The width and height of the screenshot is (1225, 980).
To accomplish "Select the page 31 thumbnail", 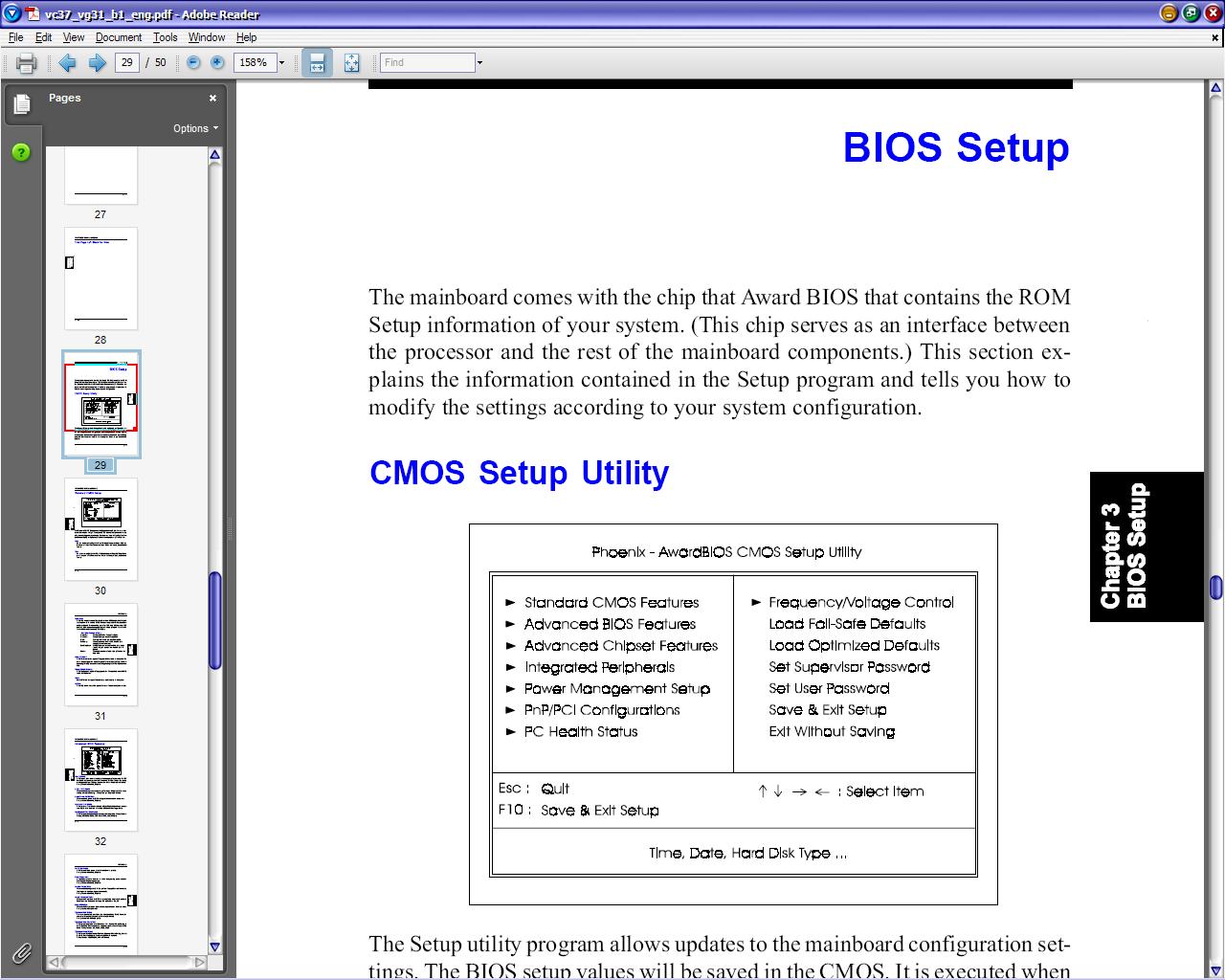I will click(x=100, y=655).
